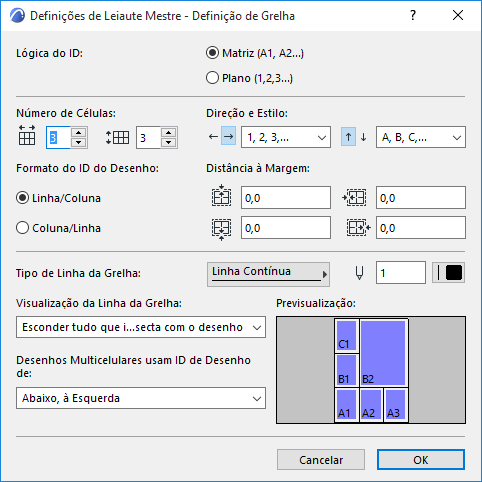Confirm with the OK button
482x482 pixels.
421,460
